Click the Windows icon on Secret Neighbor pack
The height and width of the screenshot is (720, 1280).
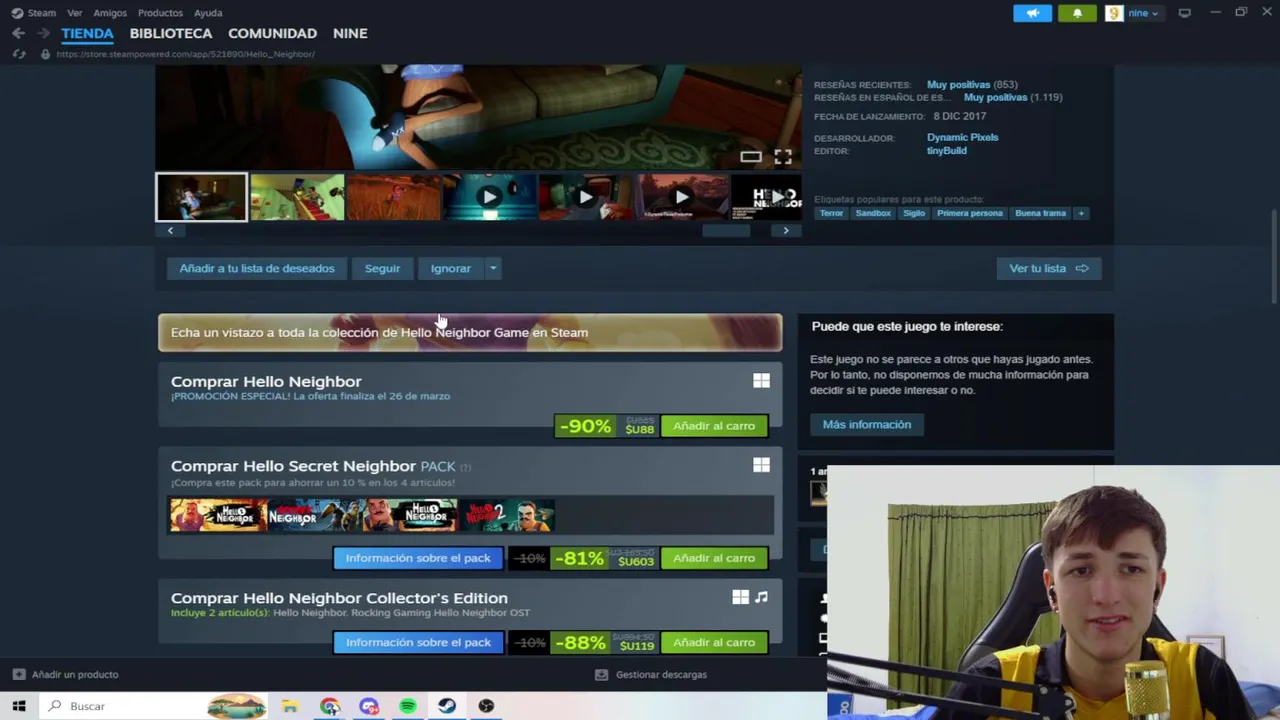[x=761, y=465]
